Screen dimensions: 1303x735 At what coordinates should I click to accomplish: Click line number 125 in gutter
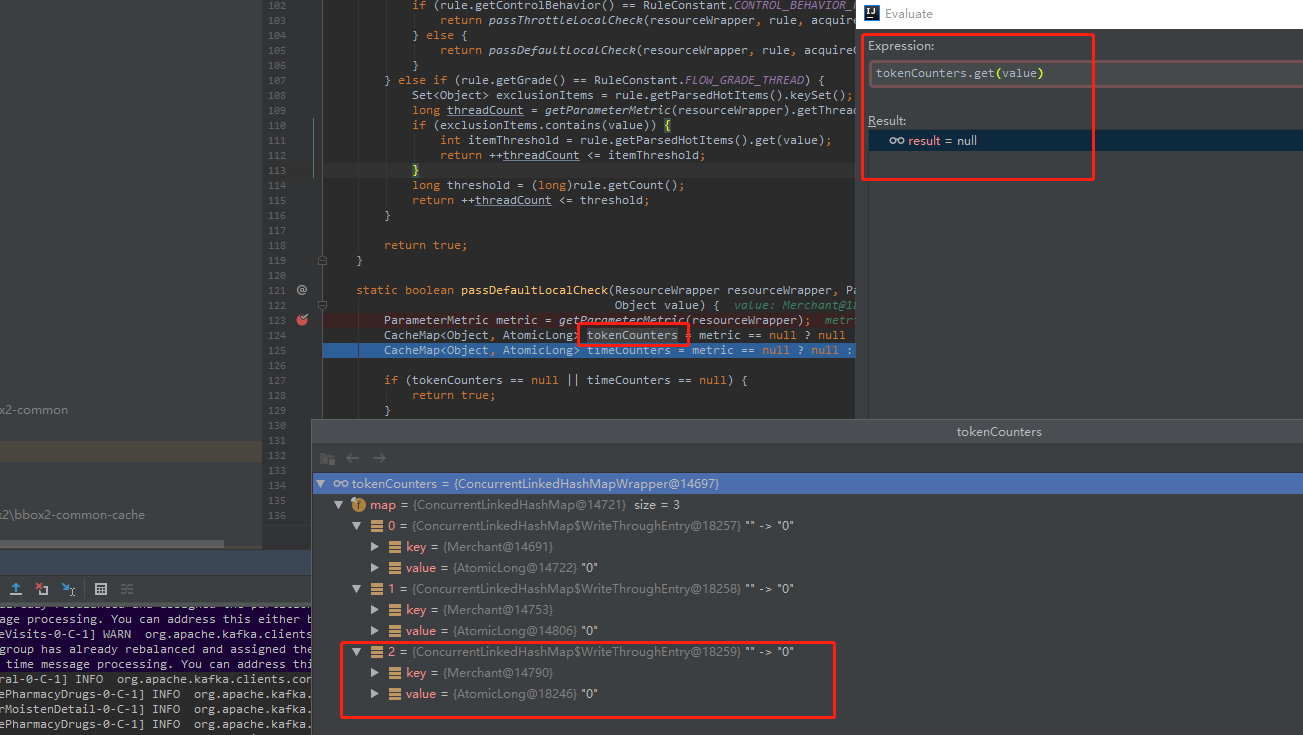click(276, 350)
